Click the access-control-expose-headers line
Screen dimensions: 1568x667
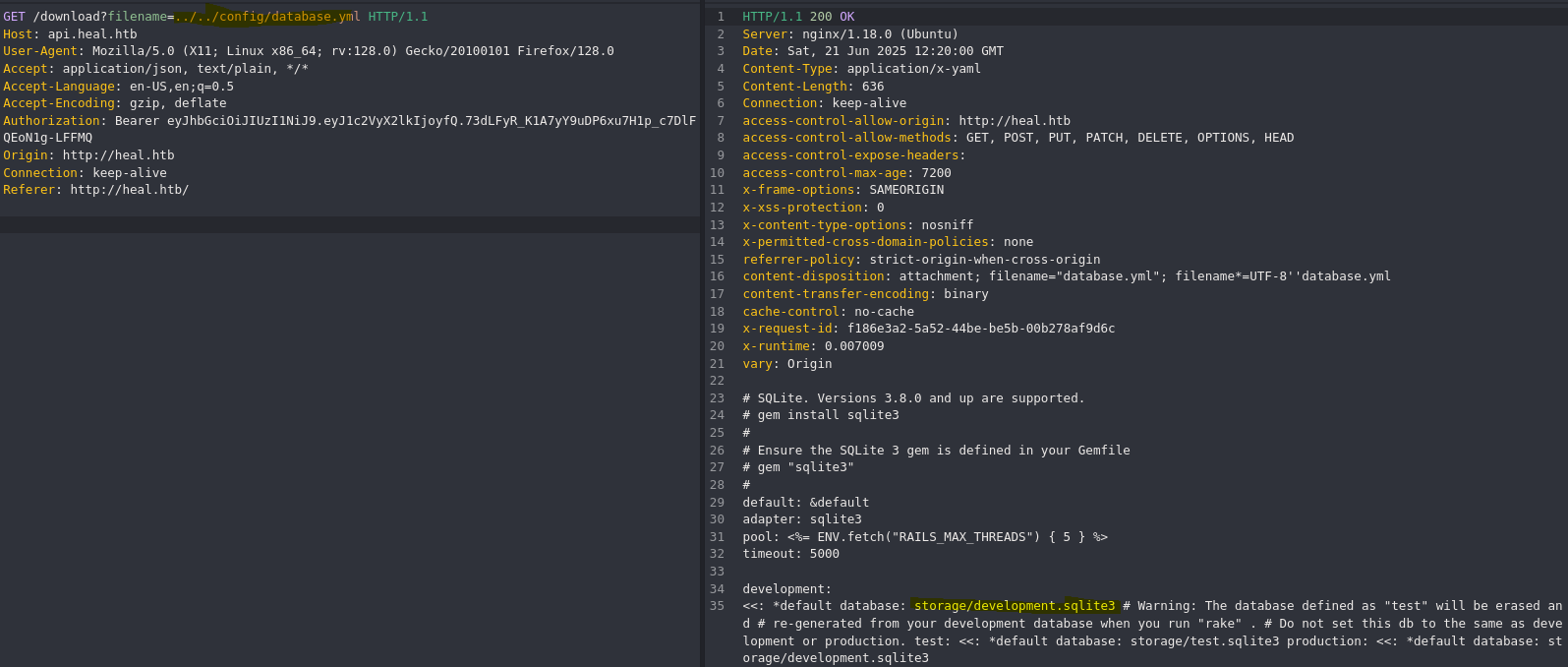pos(853,155)
